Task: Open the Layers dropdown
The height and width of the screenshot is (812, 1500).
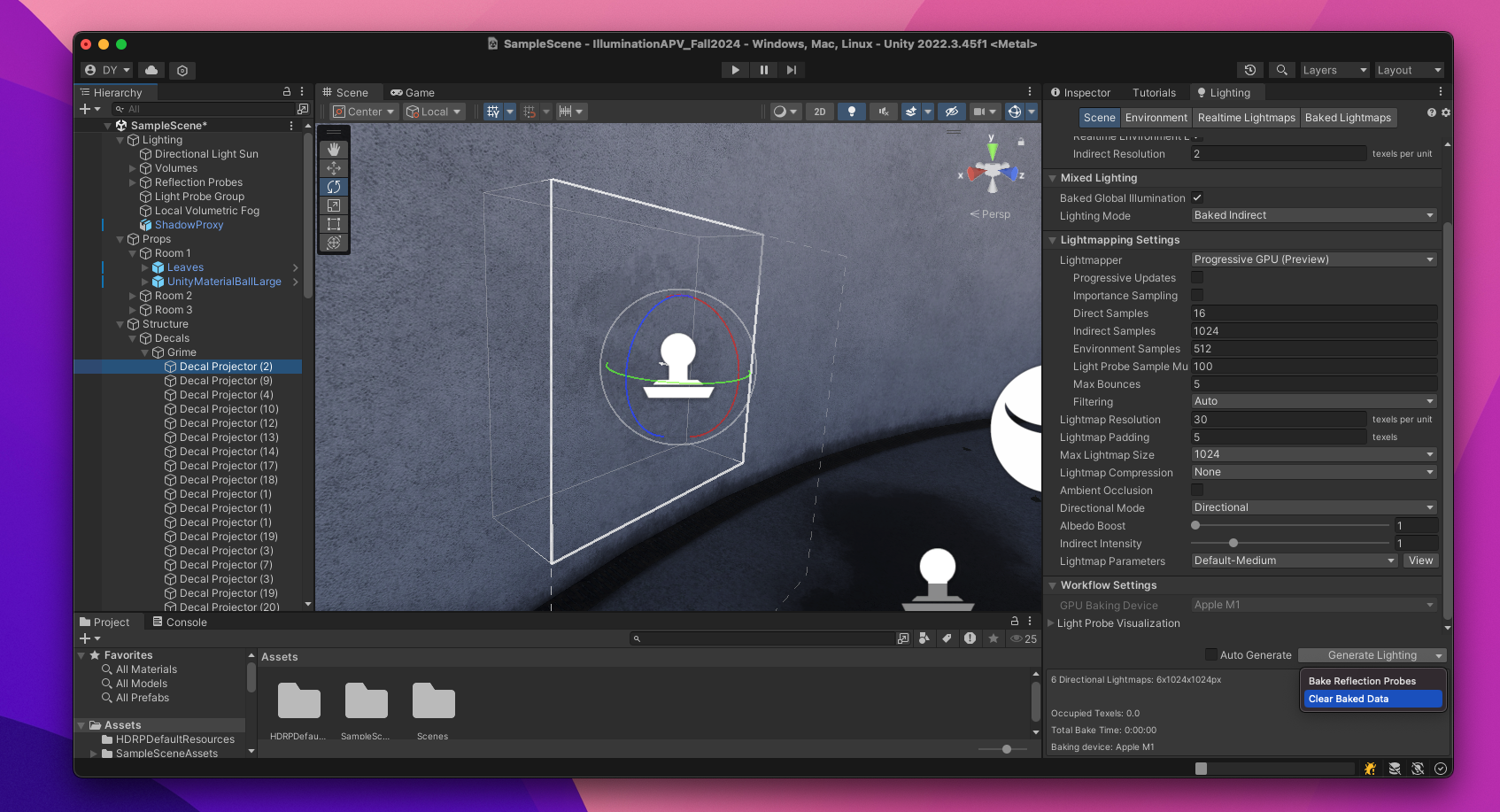Action: click(1334, 70)
